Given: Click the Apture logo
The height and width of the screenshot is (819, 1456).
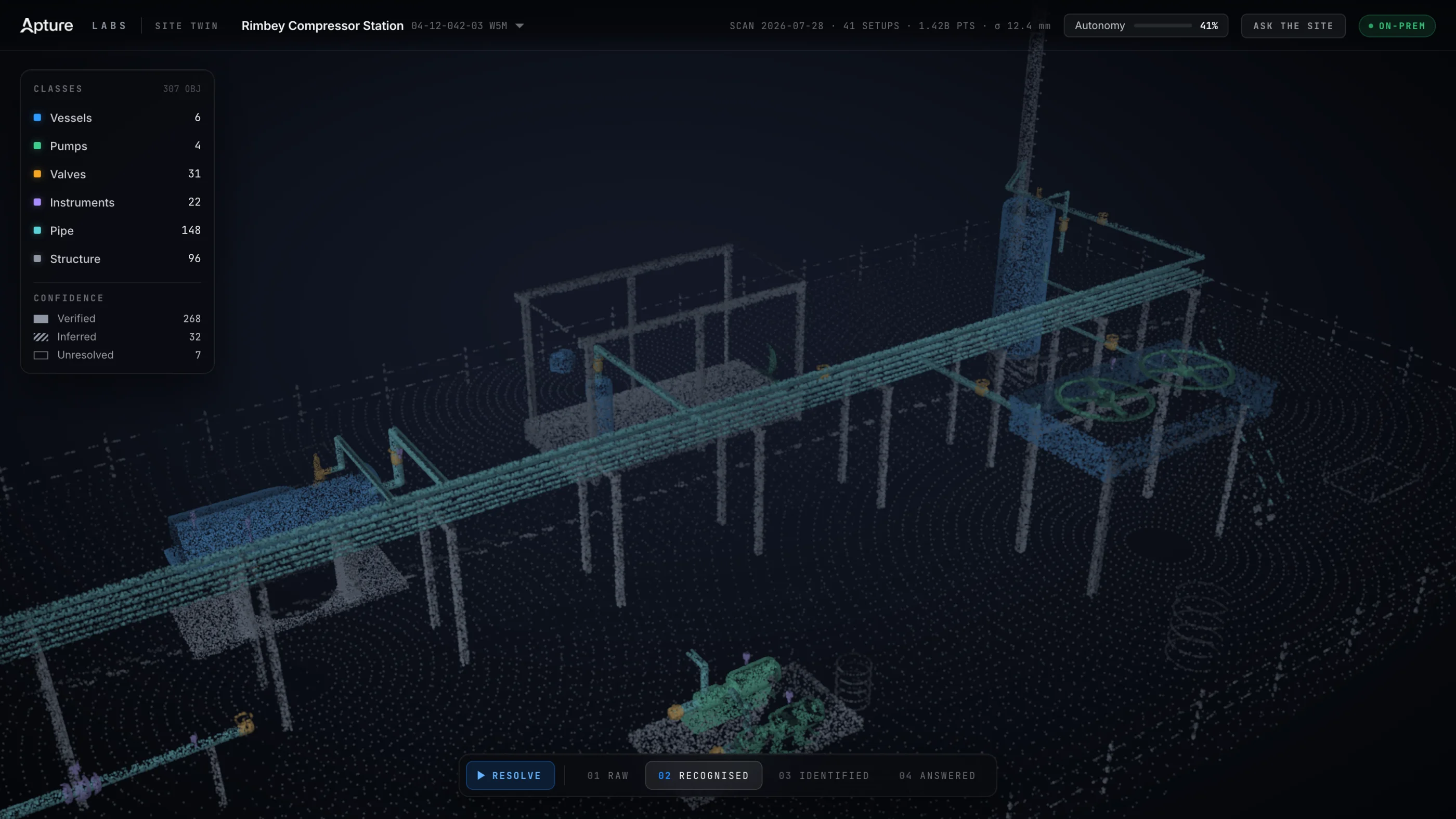Looking at the screenshot, I should click(46, 25).
